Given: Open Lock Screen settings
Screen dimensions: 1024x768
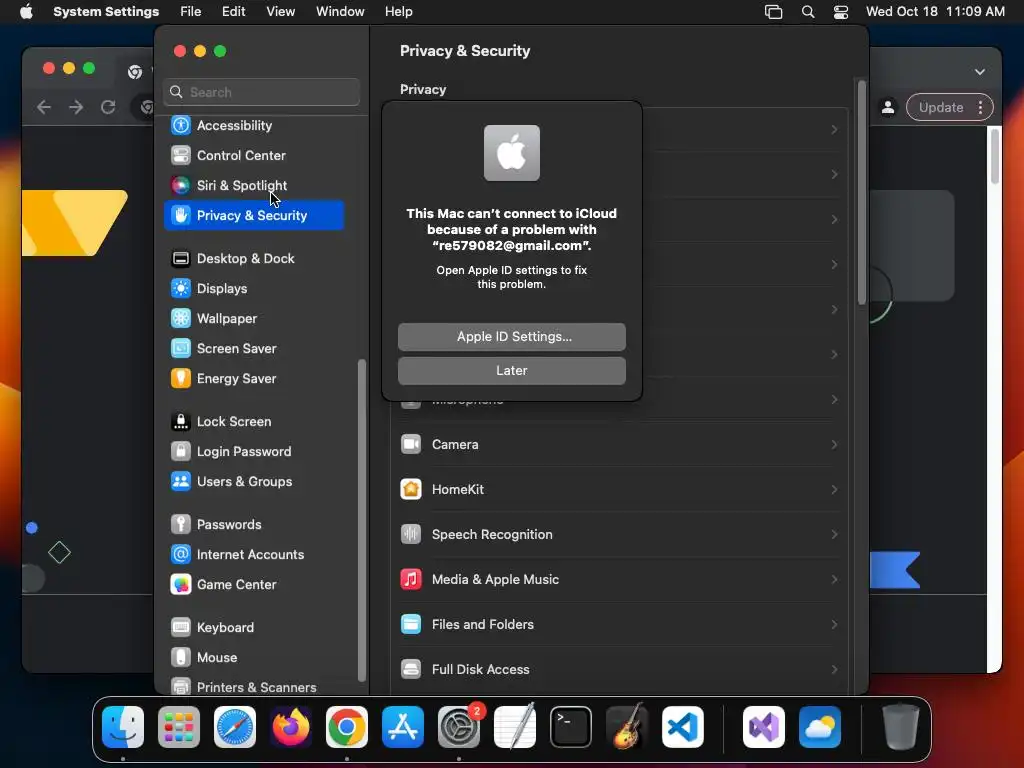Looking at the screenshot, I should (253, 422).
